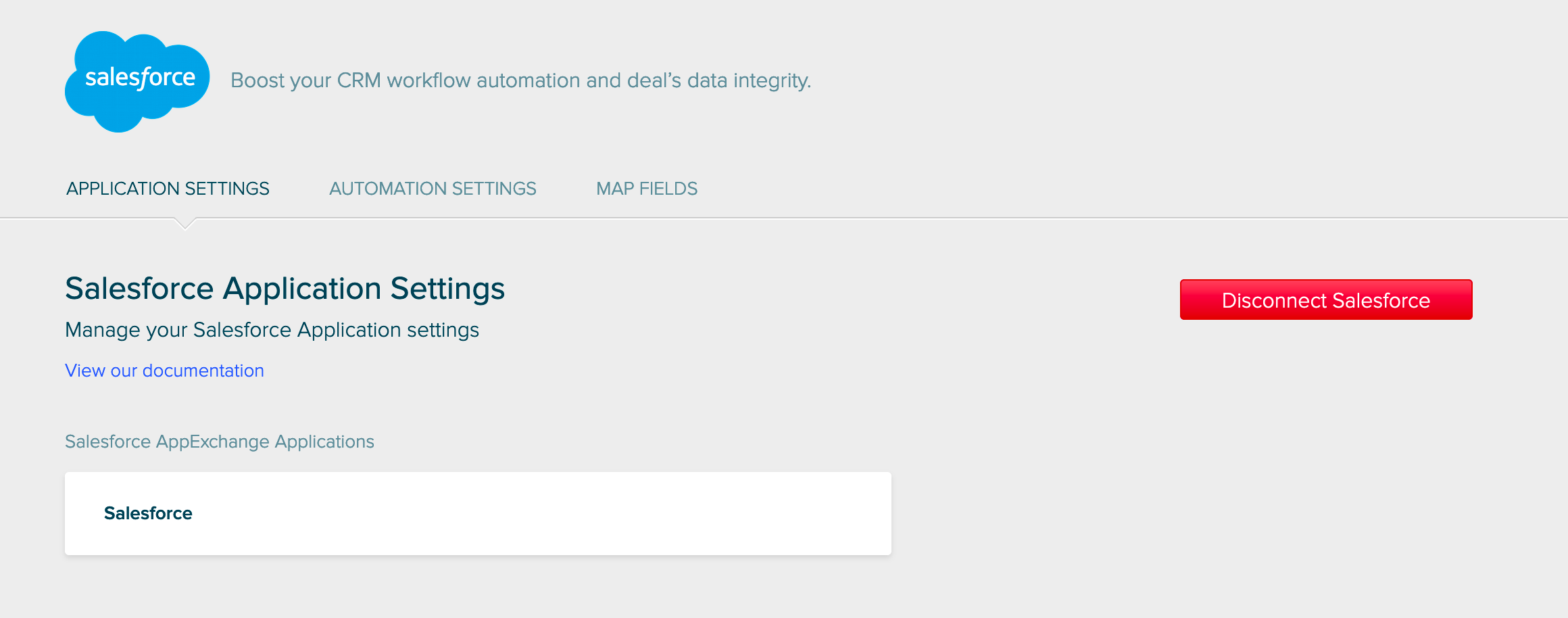Click the white salesforce wordmark inside the cloud
The width and height of the screenshot is (1568, 618).
pos(140,78)
